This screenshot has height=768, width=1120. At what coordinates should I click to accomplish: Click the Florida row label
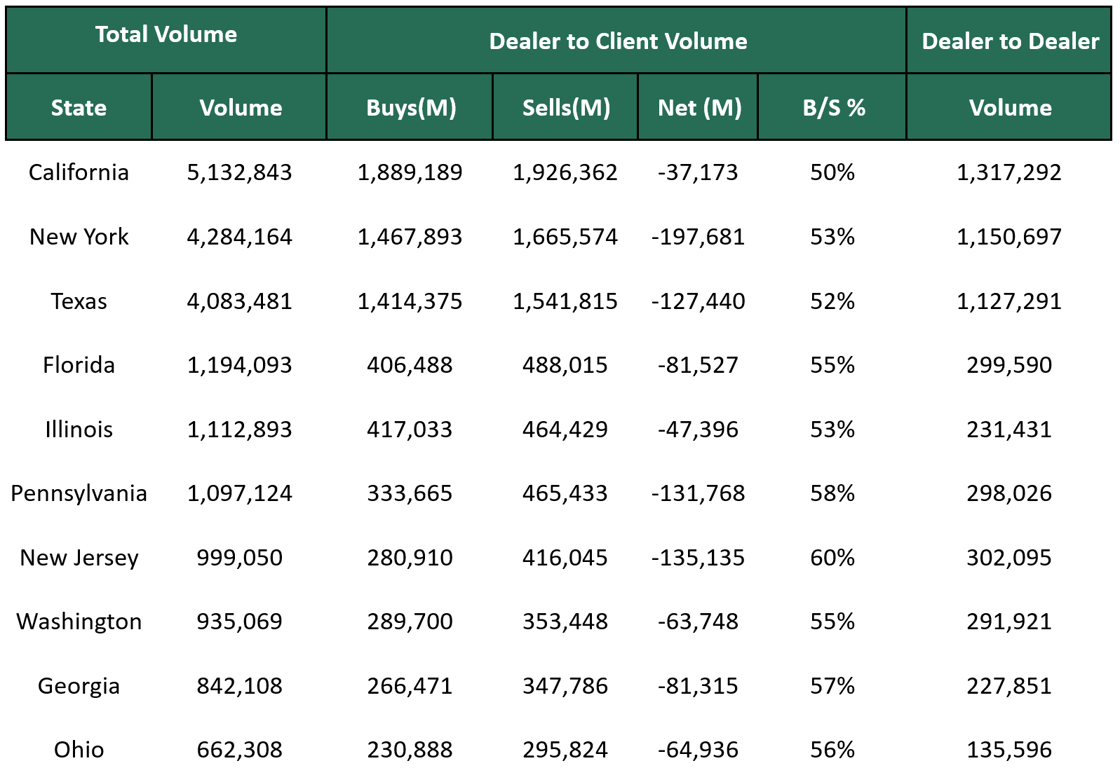pos(78,365)
